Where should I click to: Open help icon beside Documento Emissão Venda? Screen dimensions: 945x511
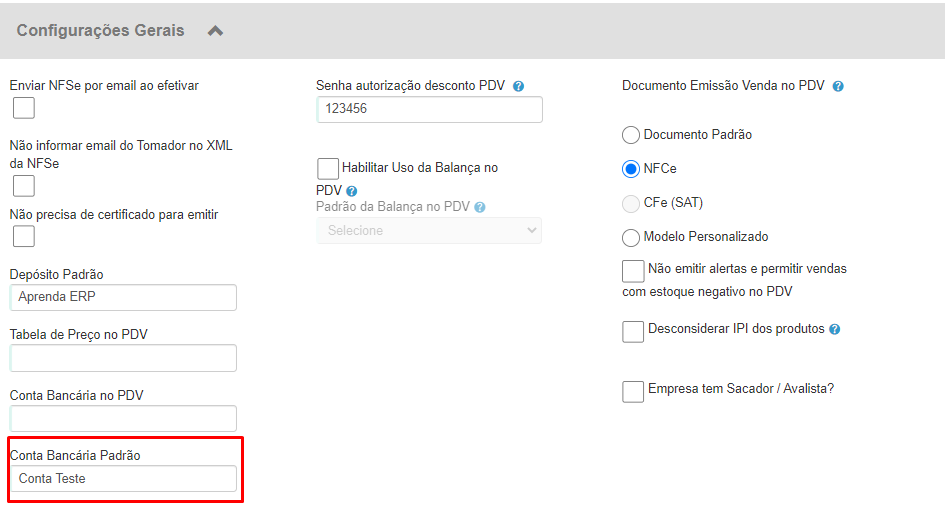click(x=838, y=86)
